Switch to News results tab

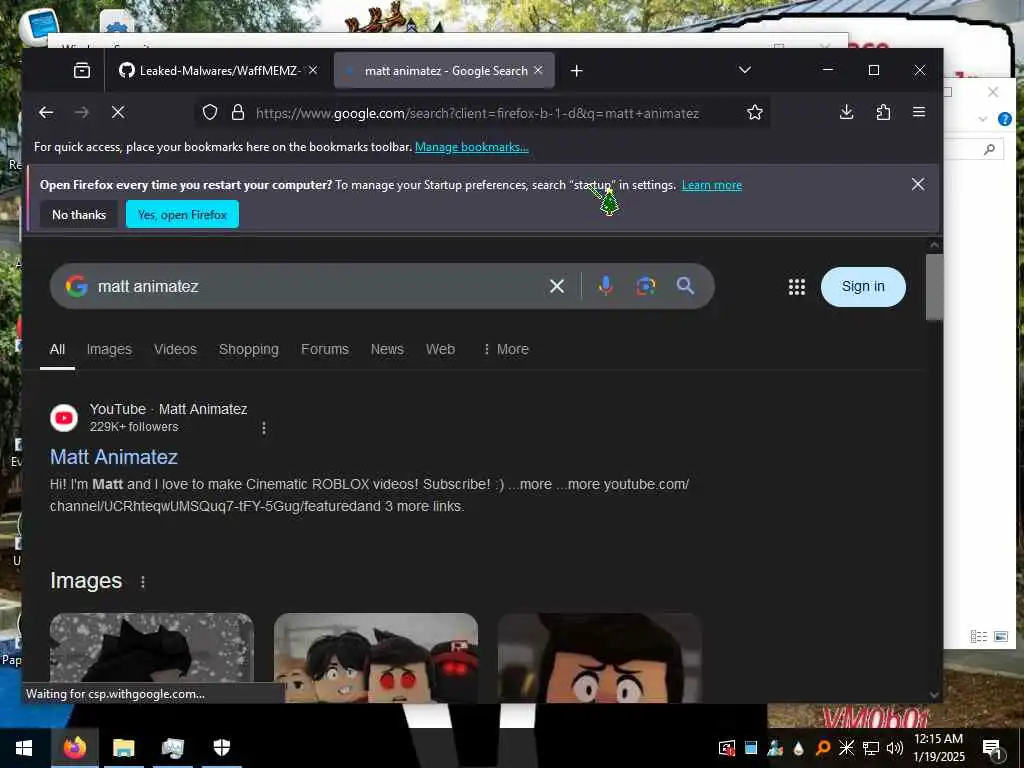click(387, 349)
